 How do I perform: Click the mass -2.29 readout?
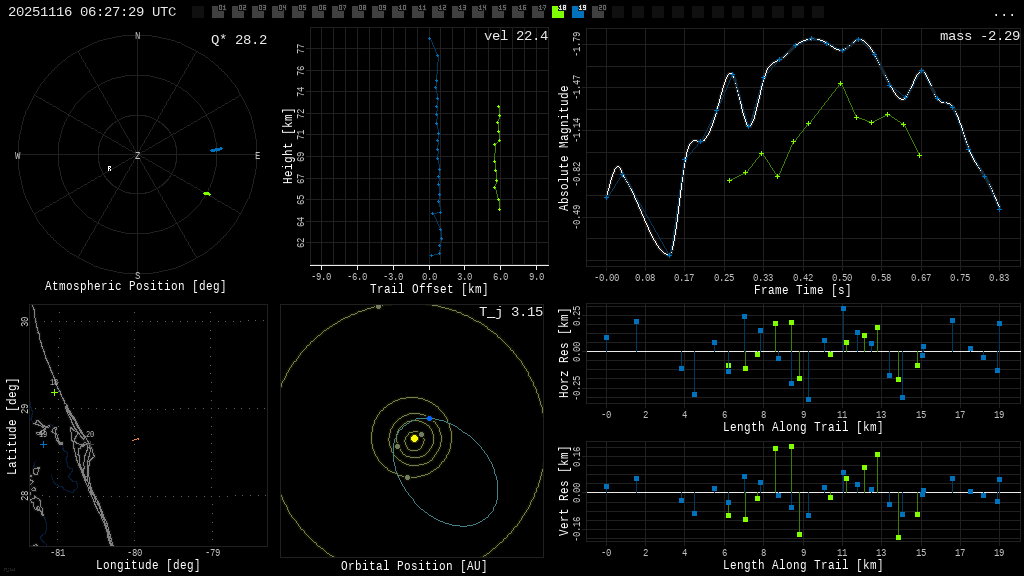pyautogui.click(x=979, y=36)
